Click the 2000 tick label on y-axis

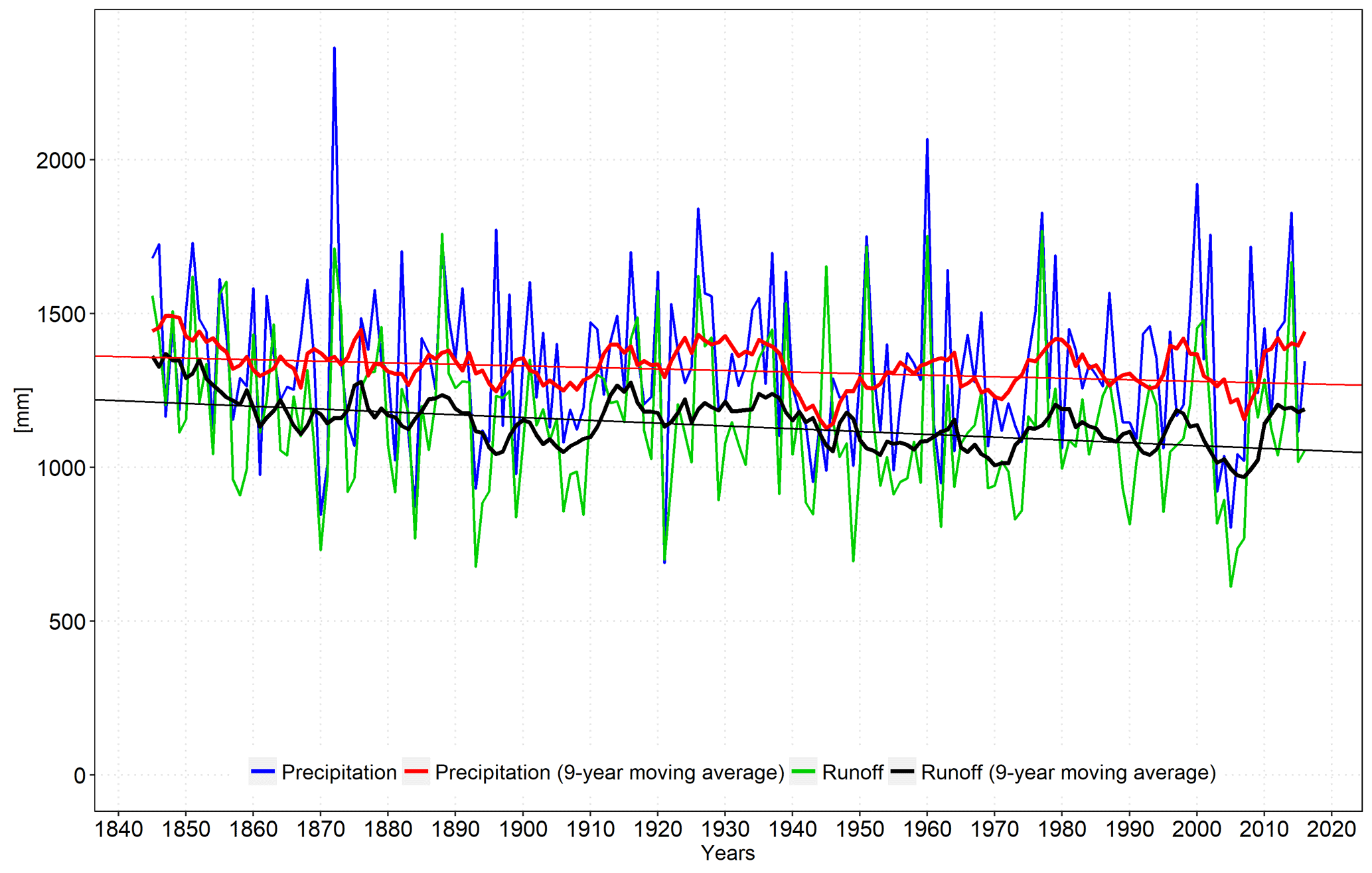pos(60,160)
